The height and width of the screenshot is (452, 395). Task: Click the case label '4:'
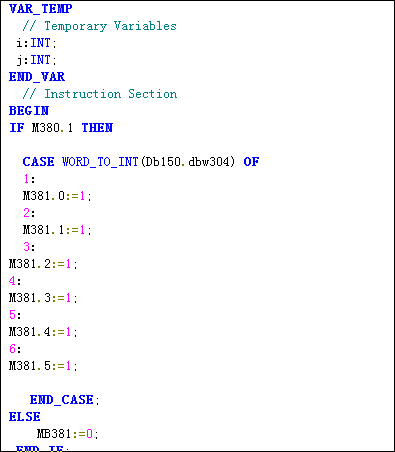(x=15, y=281)
